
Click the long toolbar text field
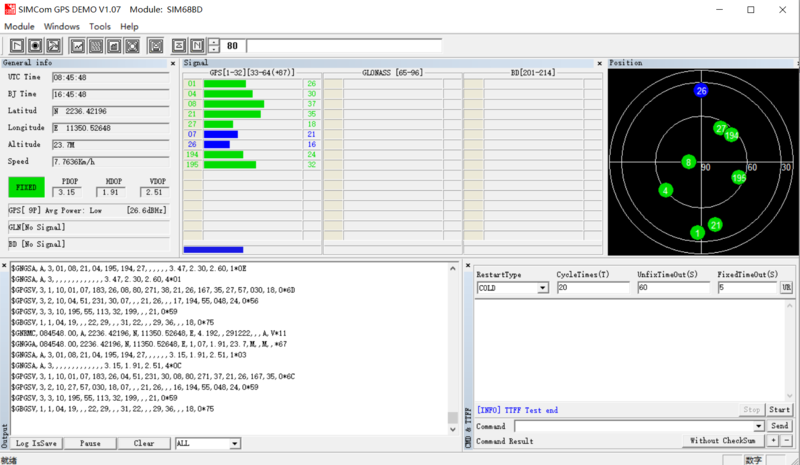(x=344, y=46)
